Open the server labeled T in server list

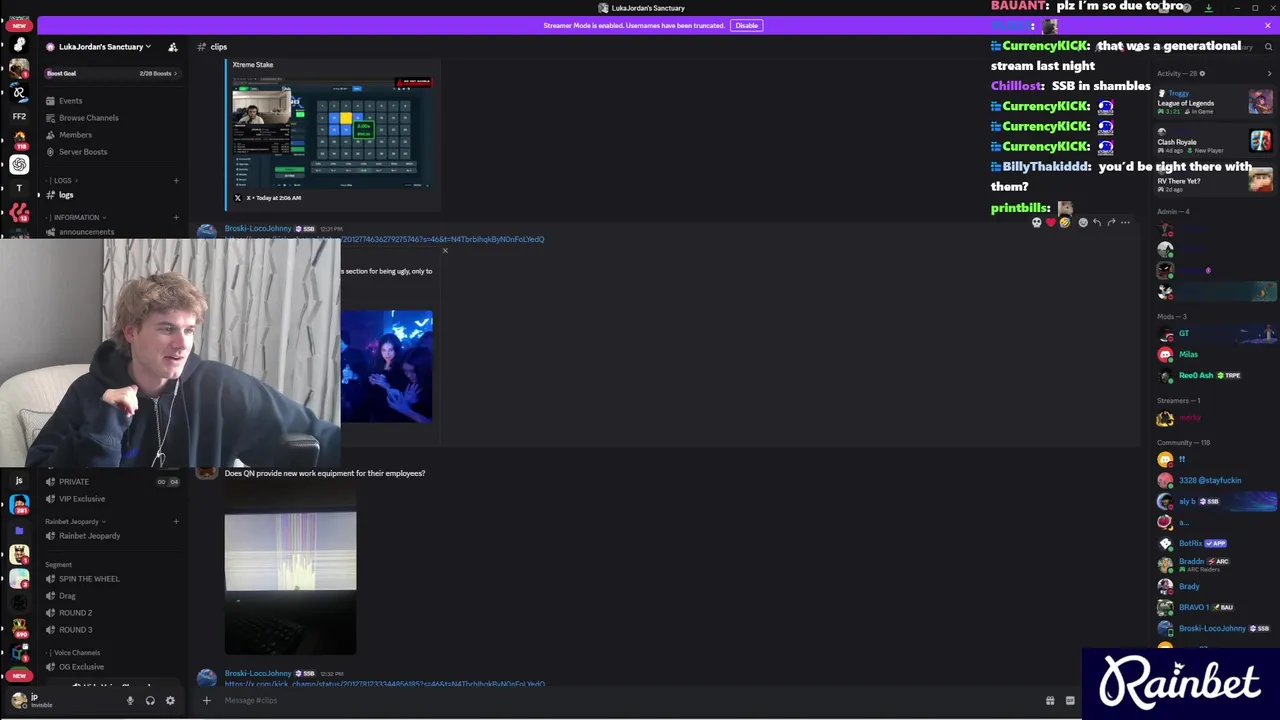coord(19,188)
